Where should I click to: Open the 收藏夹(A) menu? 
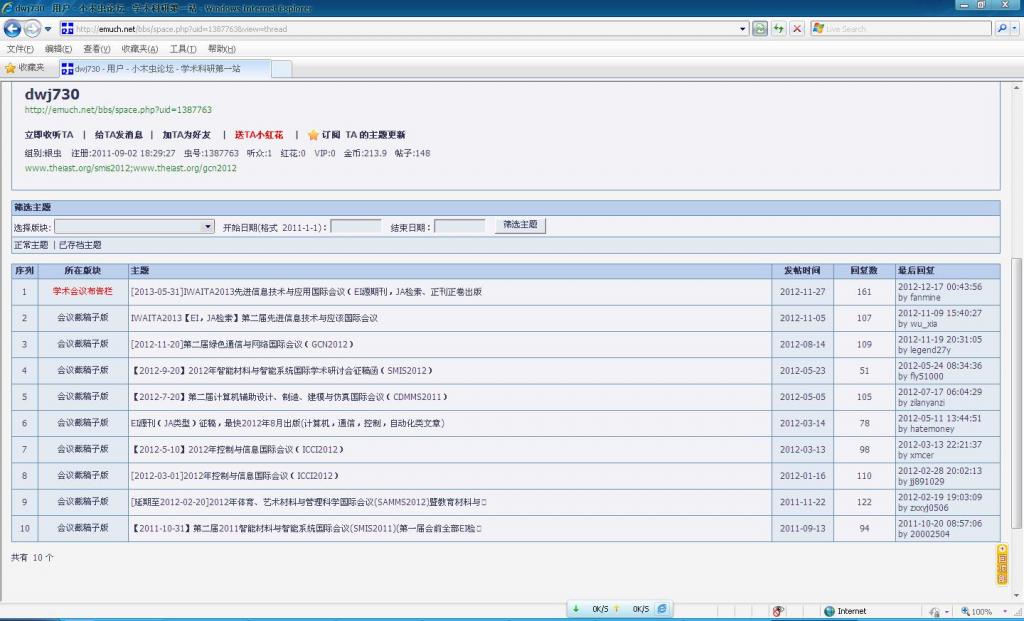click(140, 49)
